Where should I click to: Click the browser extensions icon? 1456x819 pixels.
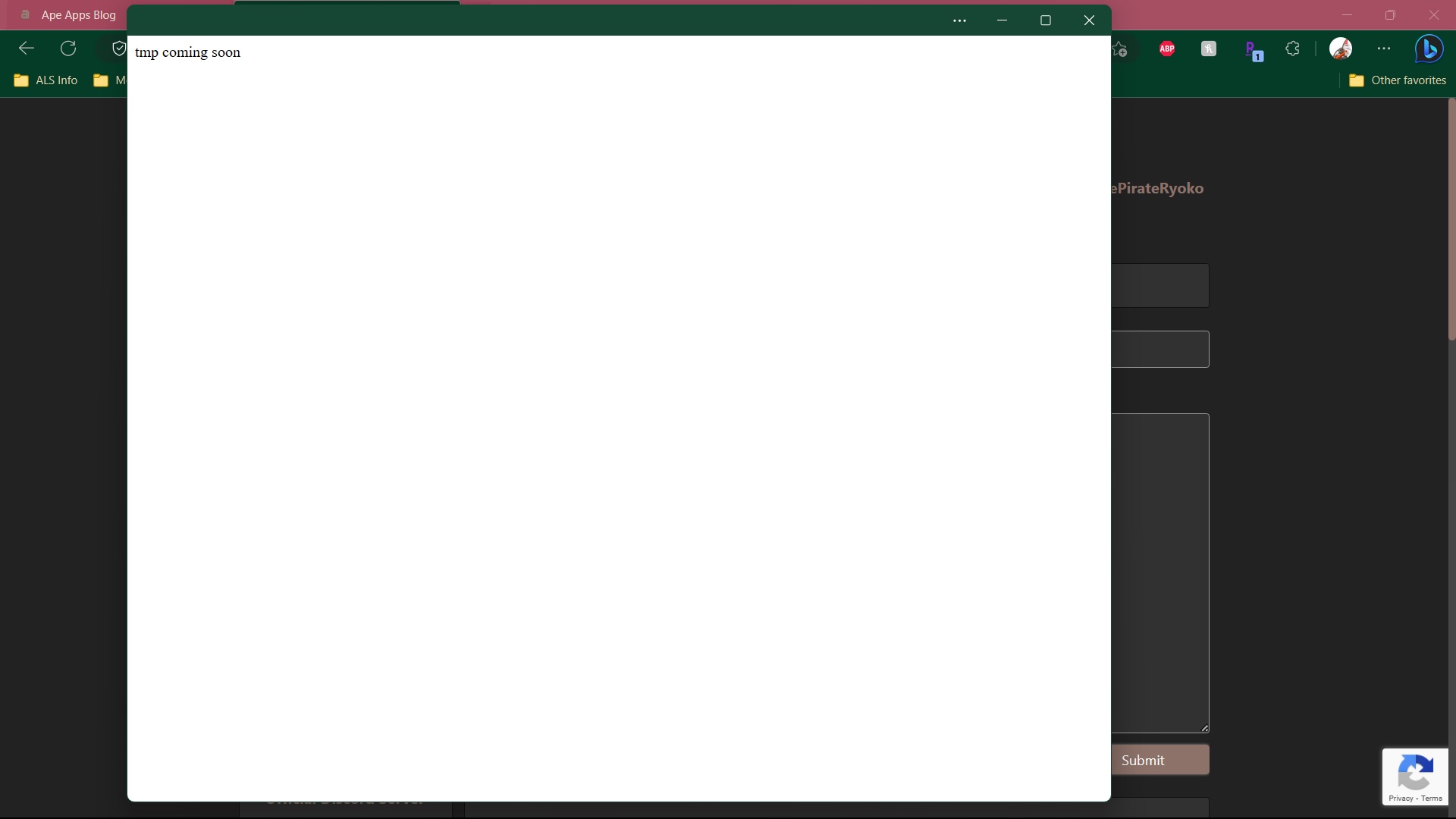point(1294,48)
